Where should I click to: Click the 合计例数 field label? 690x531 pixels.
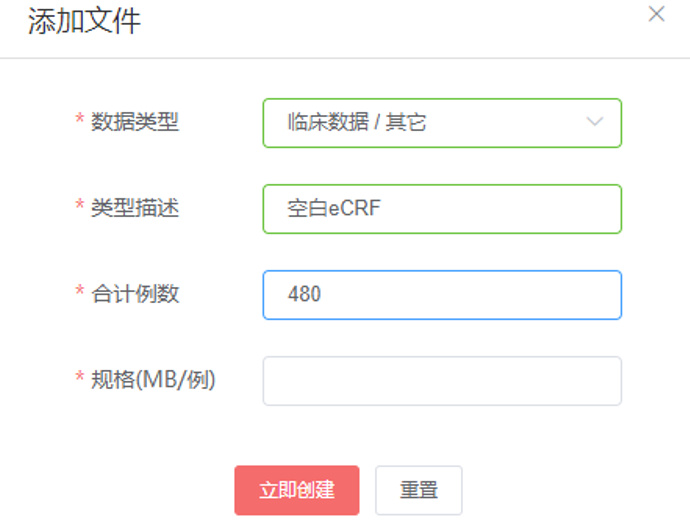pyautogui.click(x=135, y=294)
